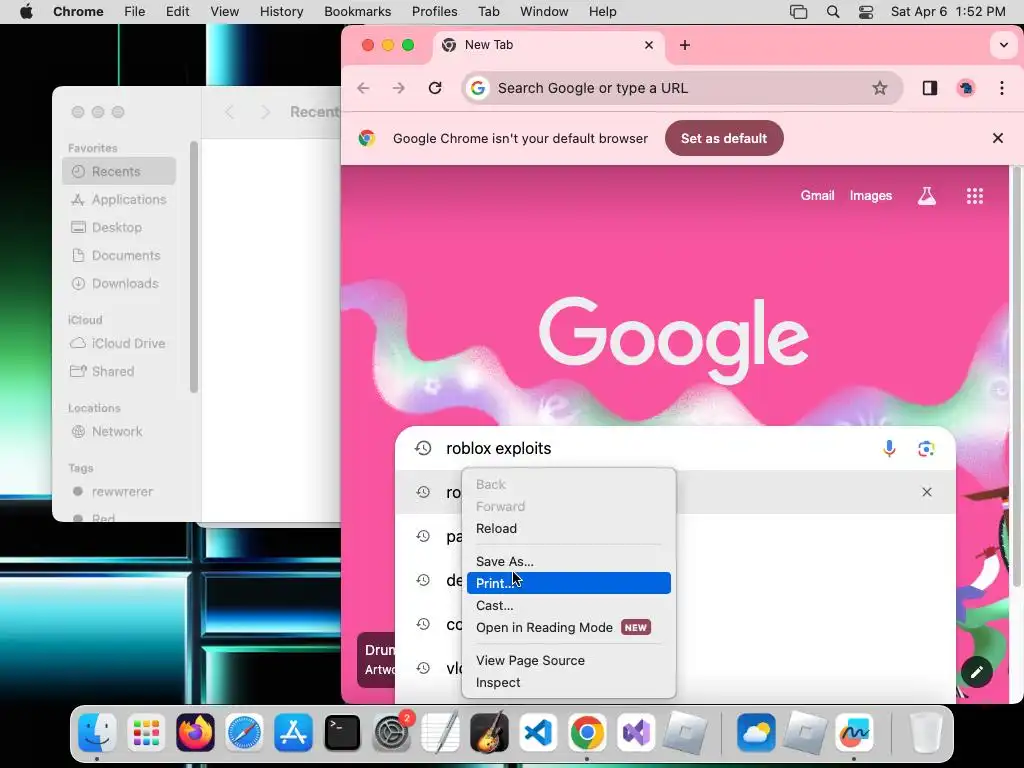Open System Settings from the Dock

pos(391,733)
